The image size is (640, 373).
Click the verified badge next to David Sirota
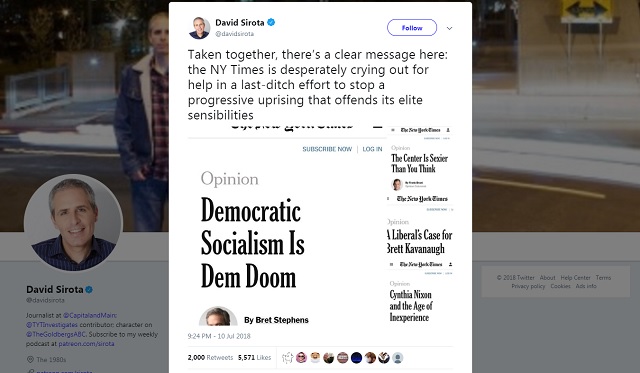click(271, 22)
